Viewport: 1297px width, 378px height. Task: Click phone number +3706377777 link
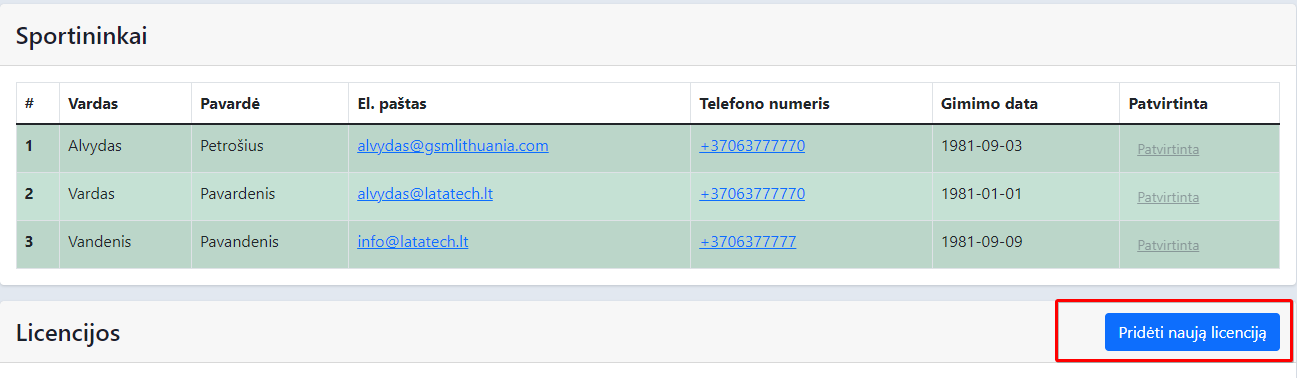[748, 241]
